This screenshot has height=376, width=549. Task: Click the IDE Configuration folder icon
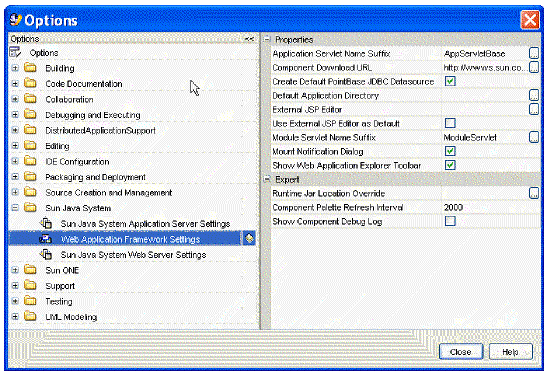30,161
